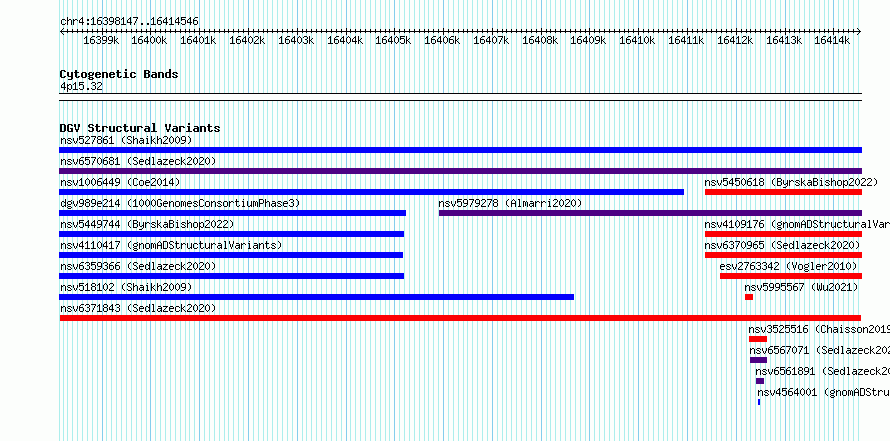This screenshot has height=441, width=890.
Task: Open the nsv1006449 (Coe2014) label
Action: tap(120, 182)
